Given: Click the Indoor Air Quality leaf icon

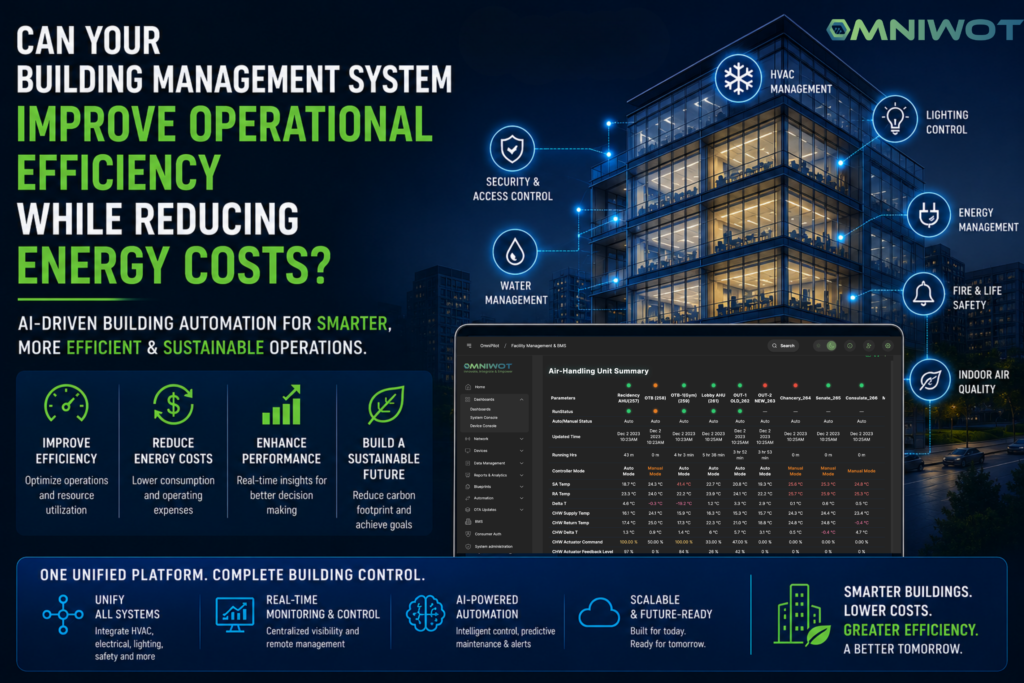Looking at the screenshot, I should [x=929, y=380].
